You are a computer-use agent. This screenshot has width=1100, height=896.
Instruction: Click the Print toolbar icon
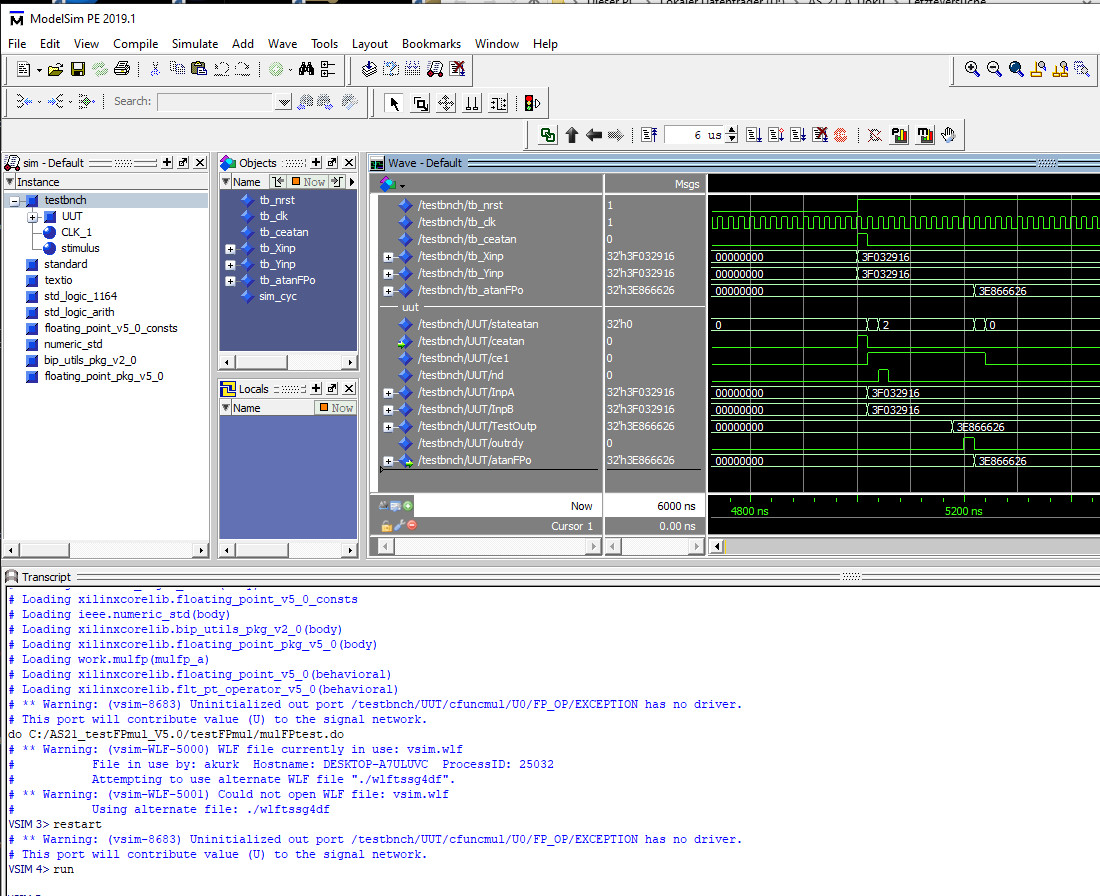tap(121, 69)
